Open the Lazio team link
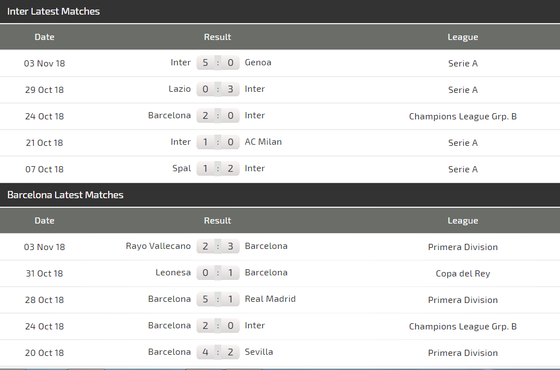Image resolution: width=560 pixels, height=370 pixels. 180,89
